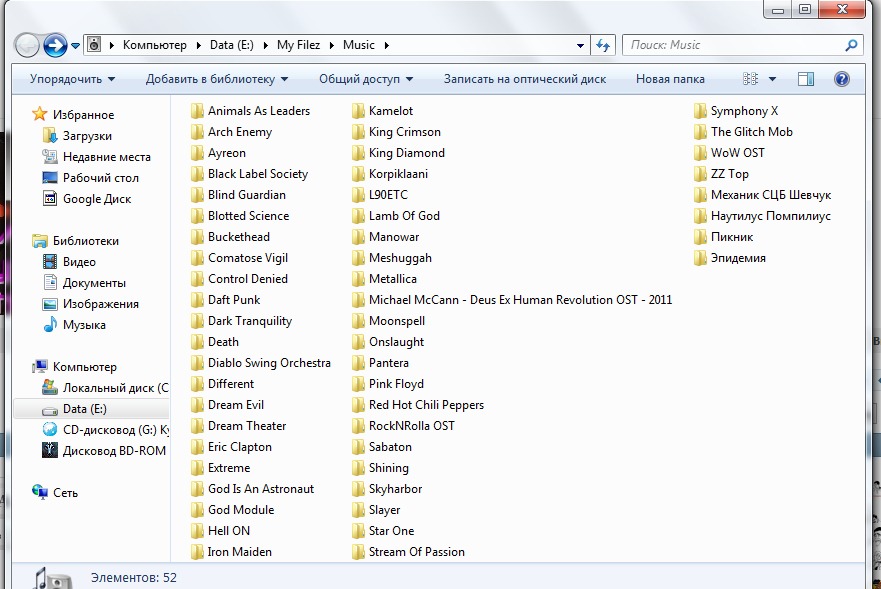Viewport: 881px width, 589px height.
Task: Open the Добавить в библиотеку menu
Action: [217, 79]
